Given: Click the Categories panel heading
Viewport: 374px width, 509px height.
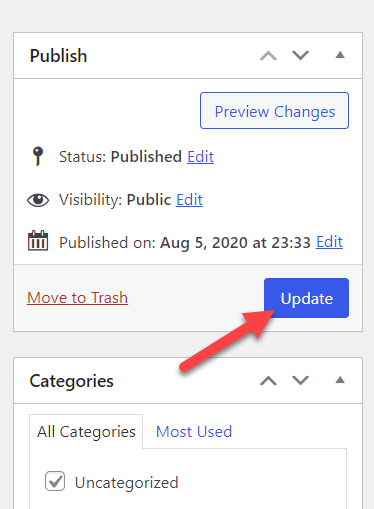Looking at the screenshot, I should coord(72,381).
